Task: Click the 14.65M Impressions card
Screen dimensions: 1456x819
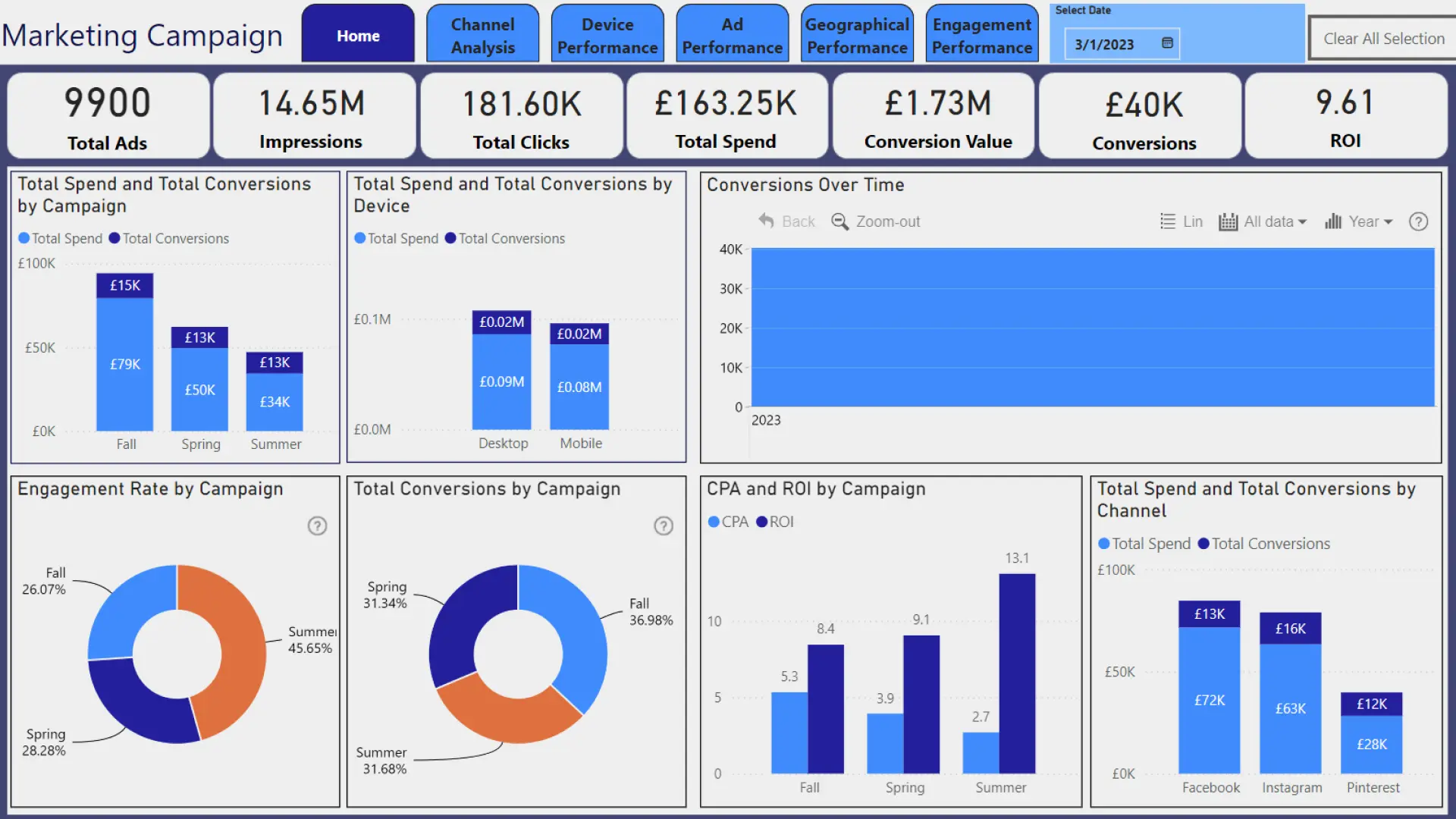Action: pos(314,116)
